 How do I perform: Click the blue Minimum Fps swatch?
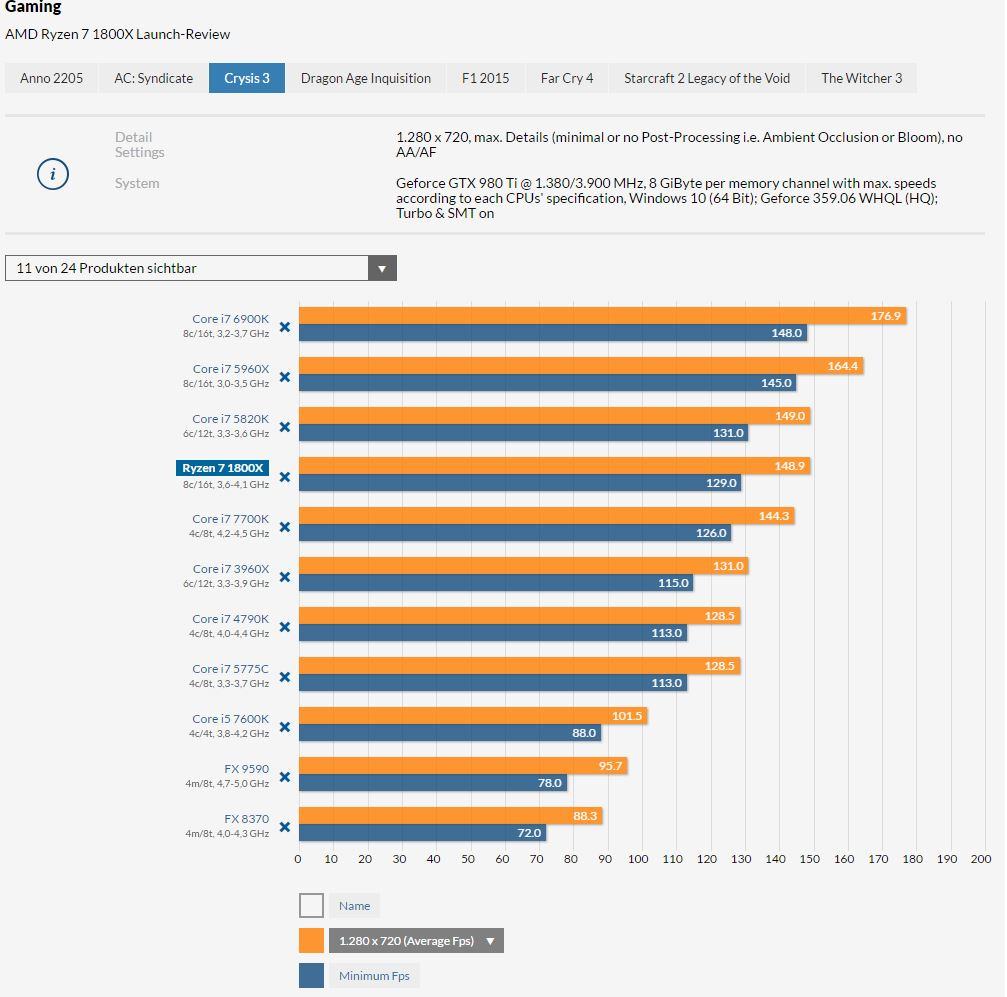pyautogui.click(x=311, y=976)
